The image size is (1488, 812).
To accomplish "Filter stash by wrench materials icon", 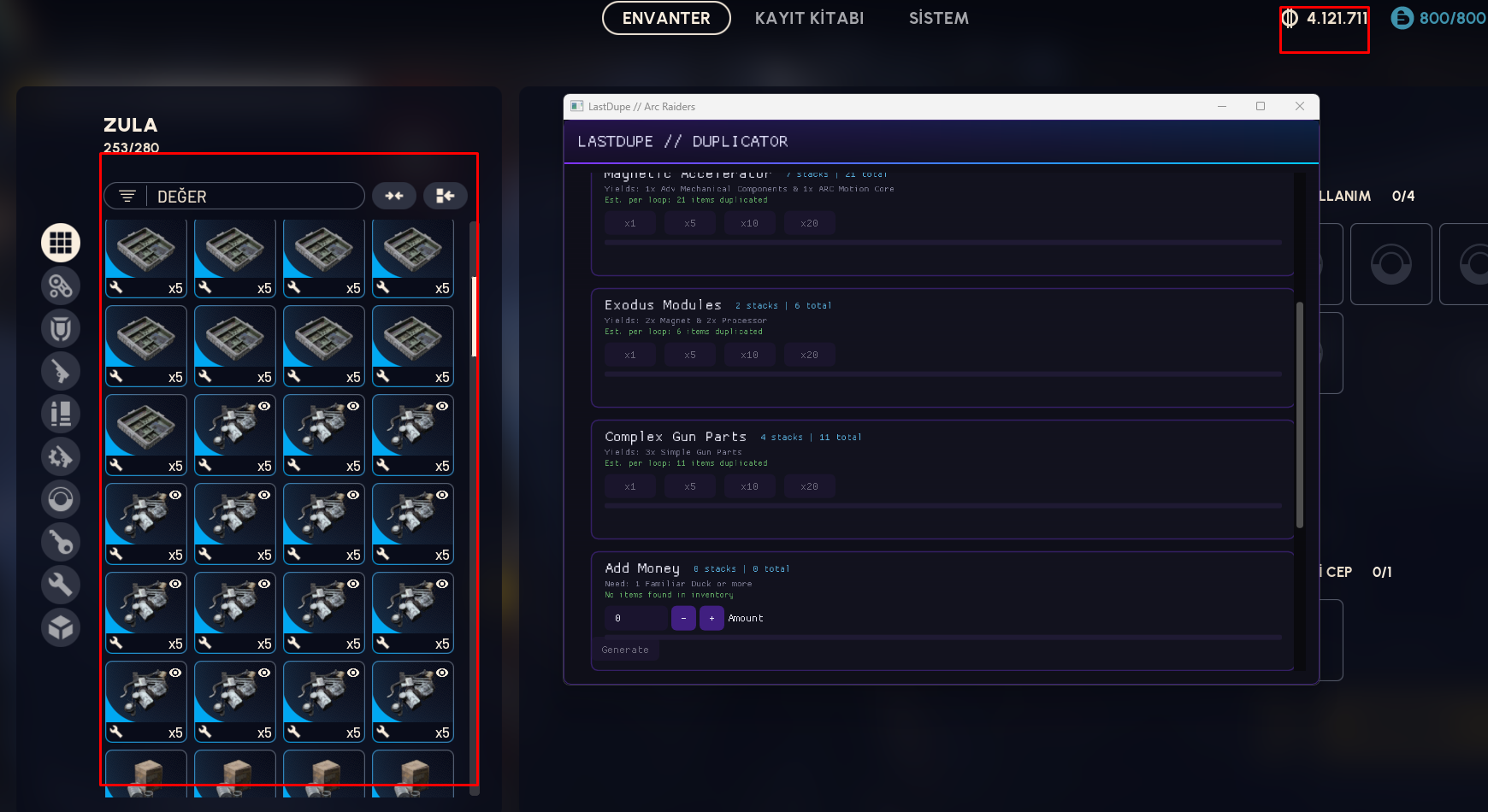I will [61, 585].
